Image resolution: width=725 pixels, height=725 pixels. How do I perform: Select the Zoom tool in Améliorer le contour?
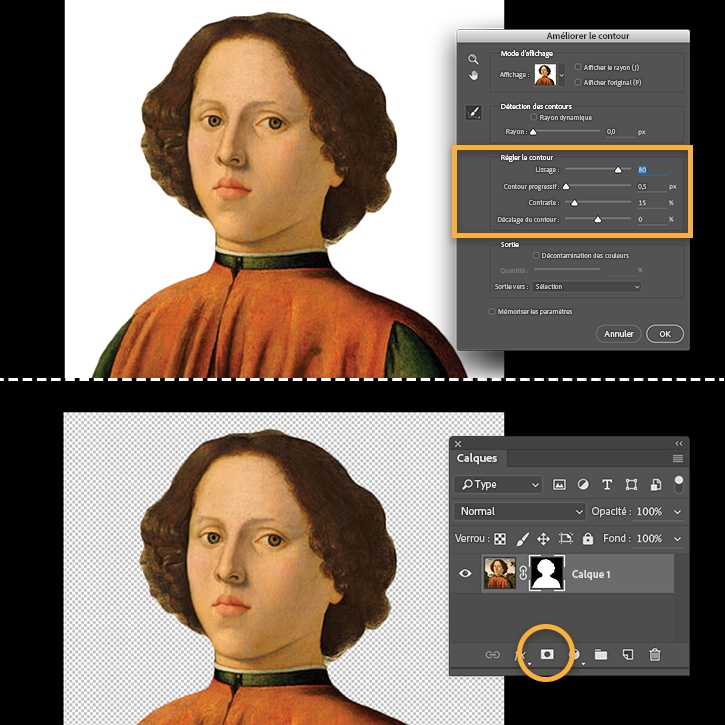[473, 59]
